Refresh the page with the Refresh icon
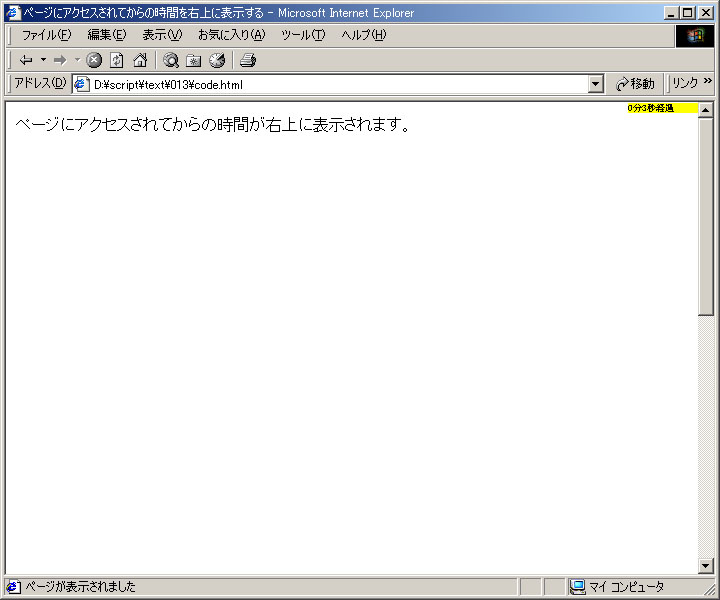720x600 pixels. tap(117, 60)
